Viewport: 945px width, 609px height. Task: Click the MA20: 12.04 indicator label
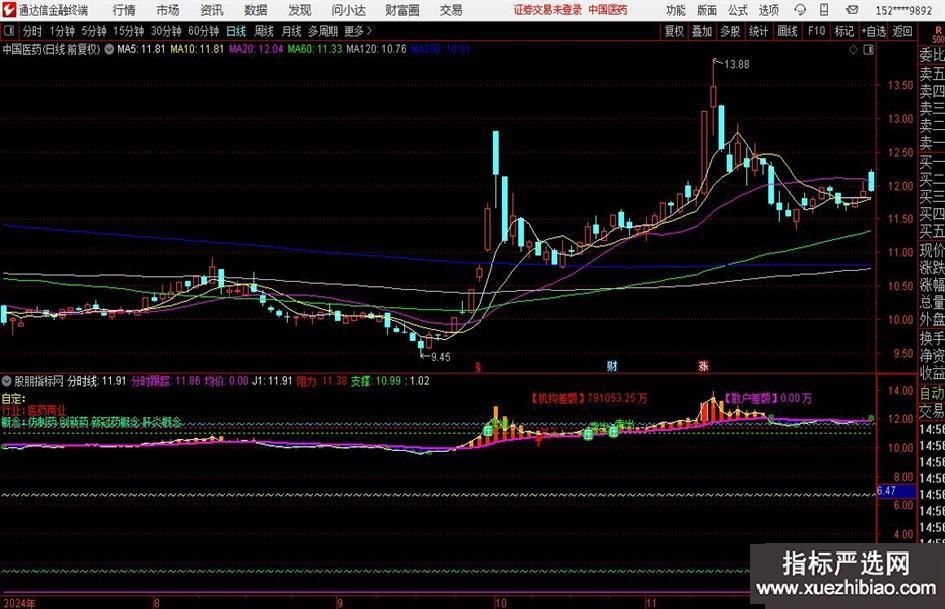pyautogui.click(x=256, y=49)
